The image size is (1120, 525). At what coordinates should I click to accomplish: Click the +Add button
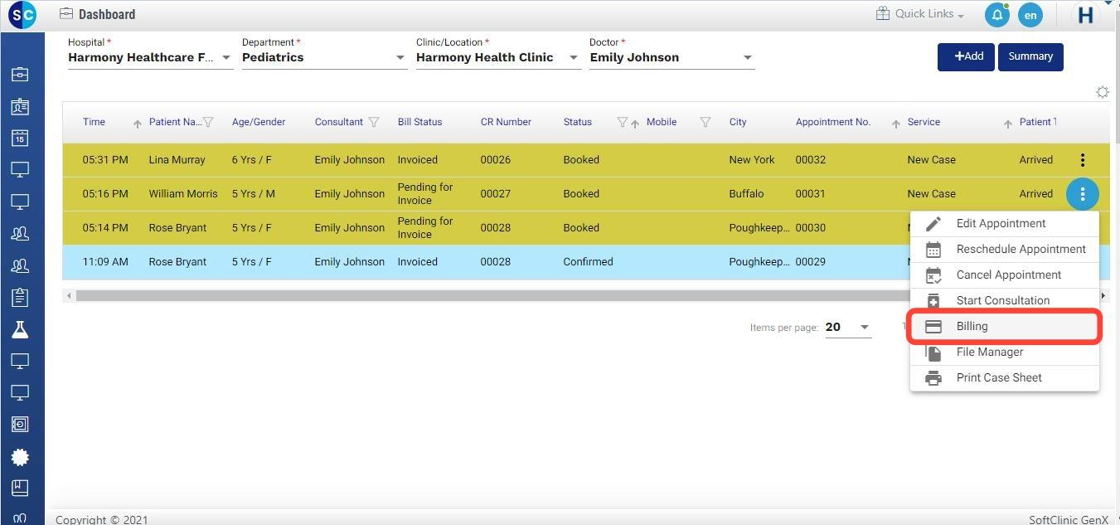(x=965, y=57)
